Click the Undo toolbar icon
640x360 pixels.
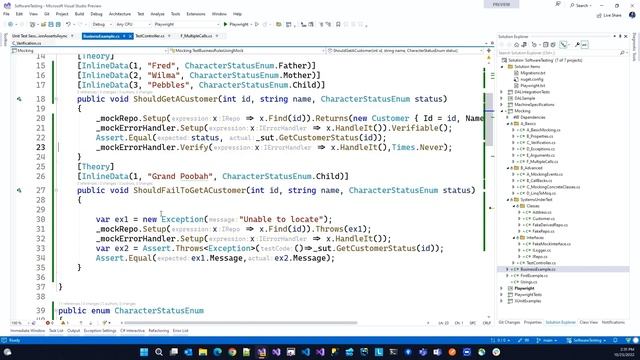pyautogui.click(x=69, y=24)
